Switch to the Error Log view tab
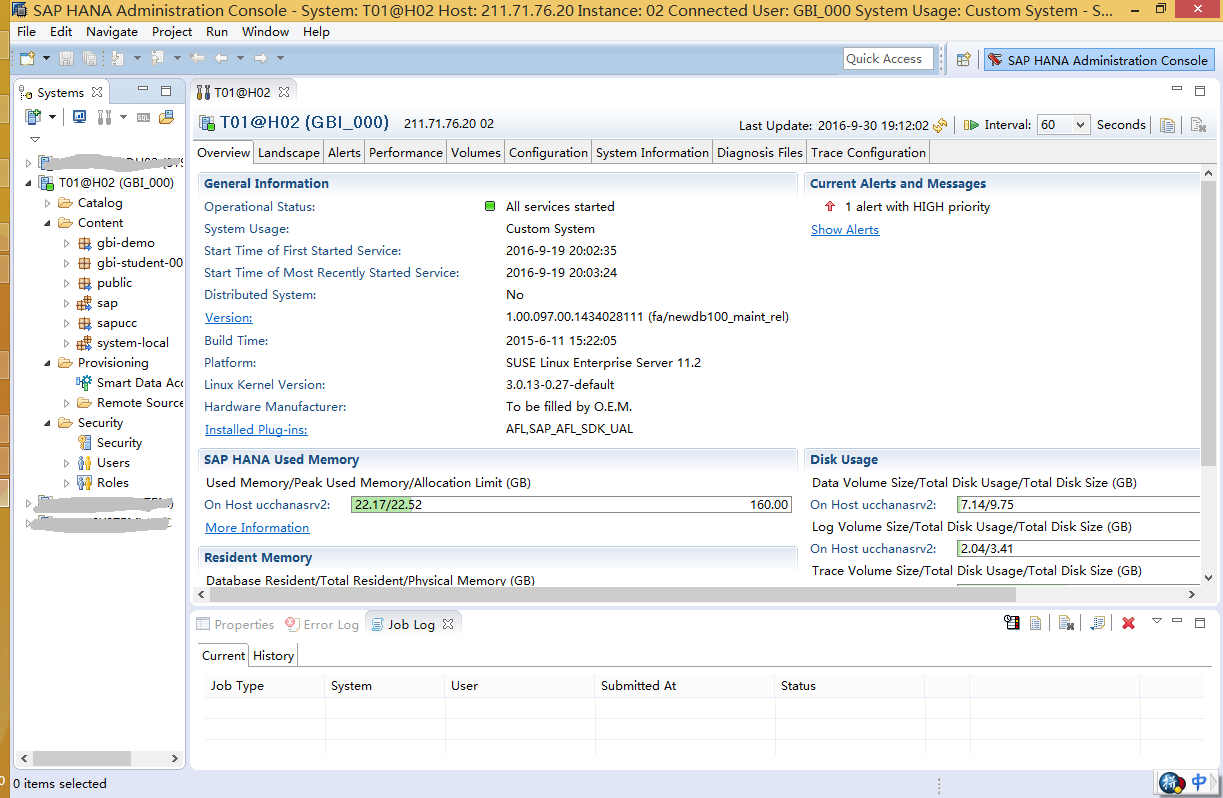1223x798 pixels. pyautogui.click(x=322, y=624)
